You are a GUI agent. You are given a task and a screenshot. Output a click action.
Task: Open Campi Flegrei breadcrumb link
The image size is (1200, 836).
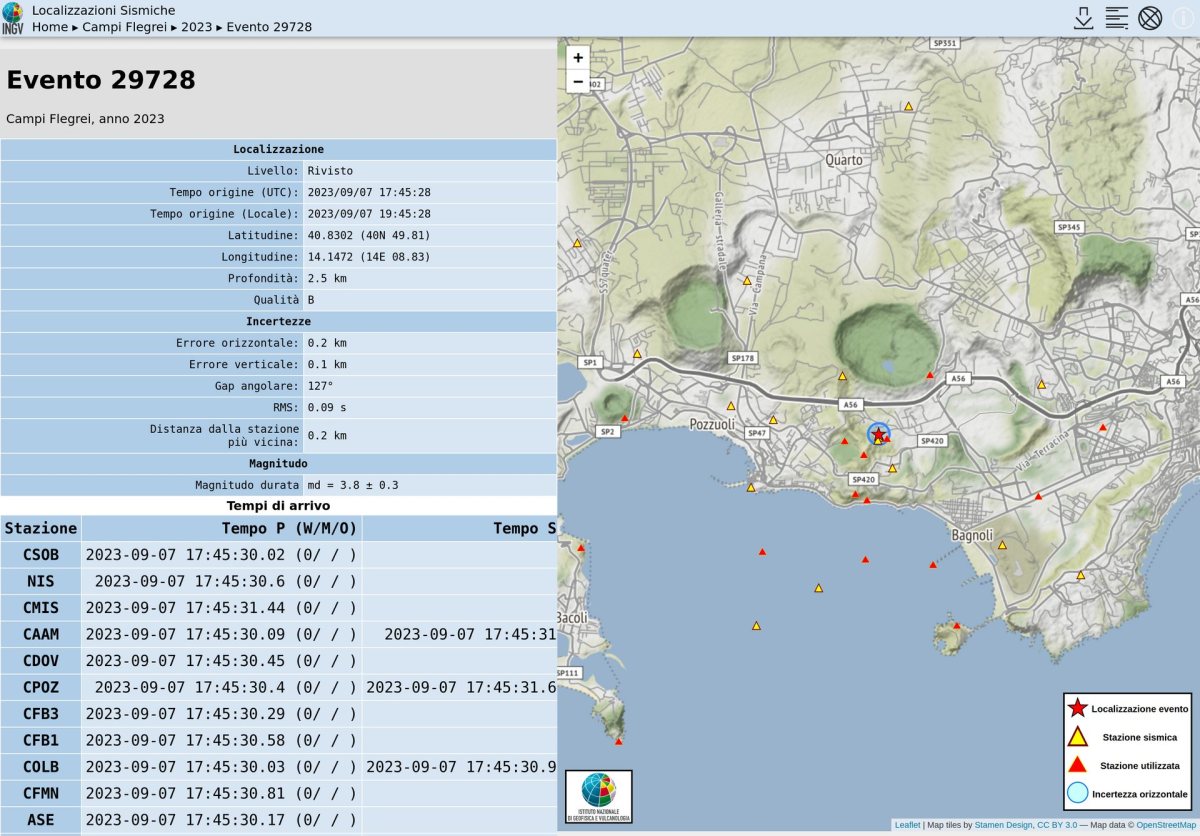pos(125,27)
